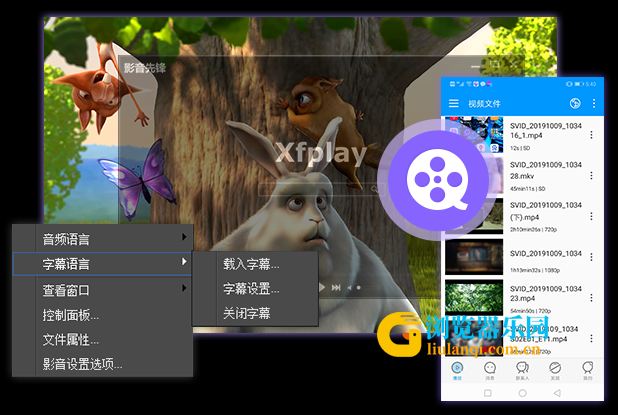Switch to the 我的 profile tab
The width and height of the screenshot is (618, 415).
(588, 370)
